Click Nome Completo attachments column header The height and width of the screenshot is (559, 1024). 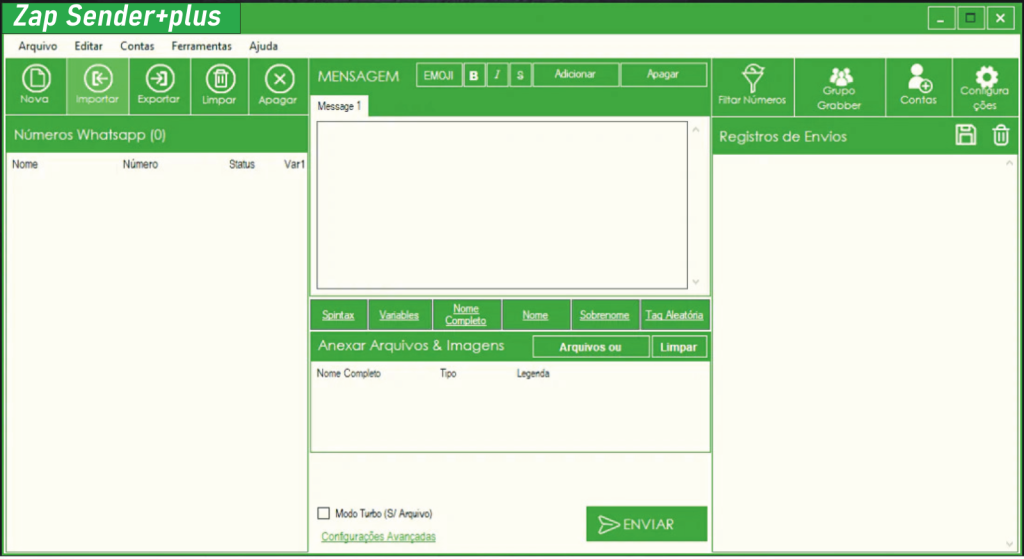(349, 374)
